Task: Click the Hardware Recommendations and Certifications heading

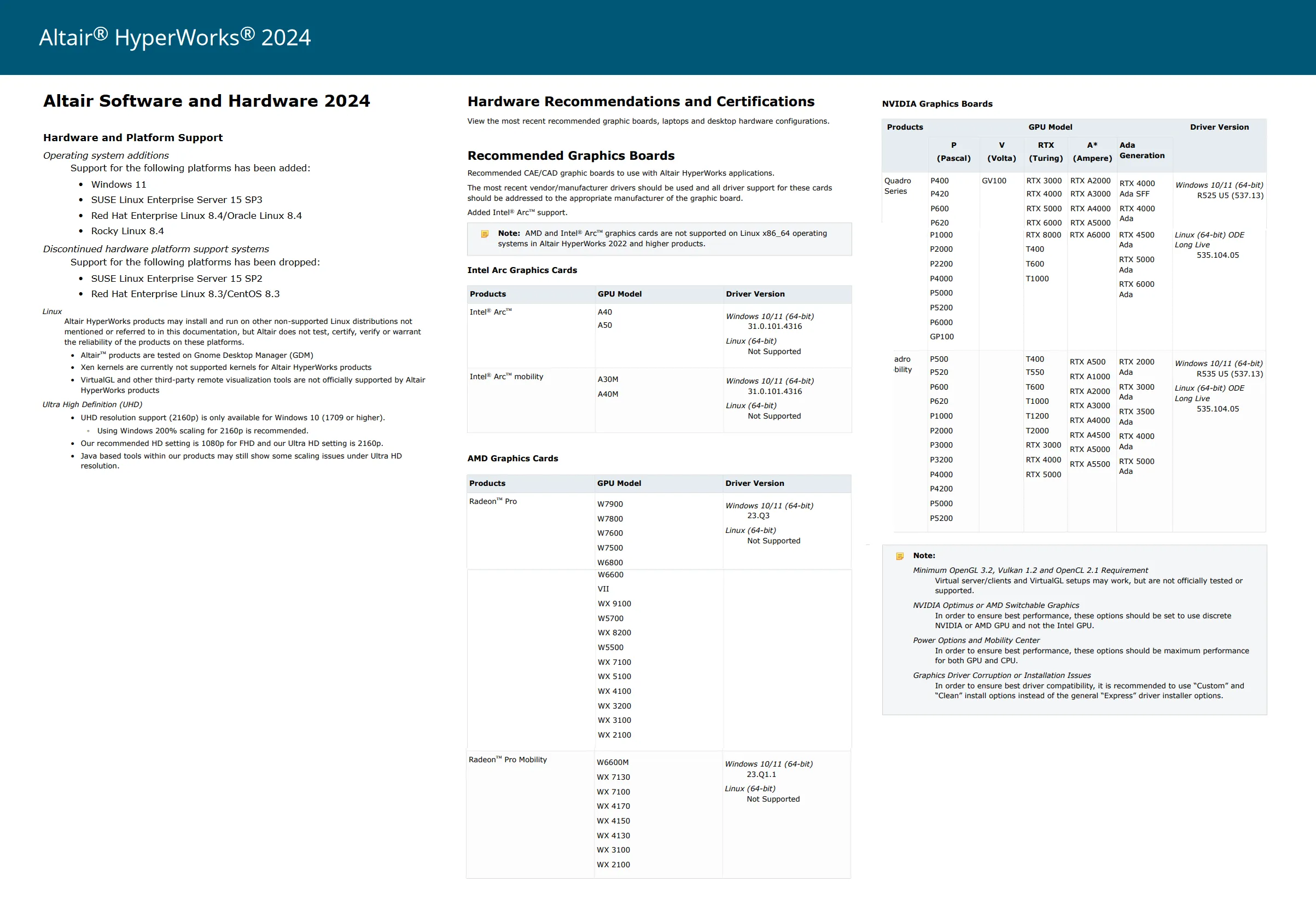Action: 641,101
